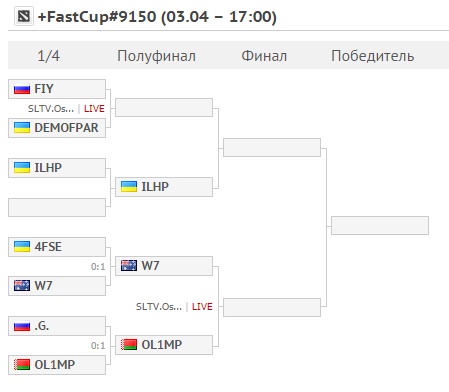This screenshot has height=392, width=449.
Task: Open the SLTV.Os... stream link in quarterfinals
Action: (51, 109)
